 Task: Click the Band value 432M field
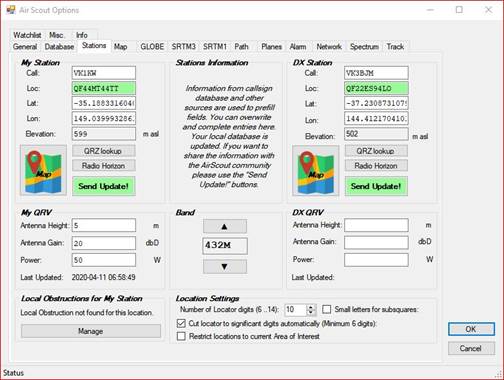click(225, 246)
